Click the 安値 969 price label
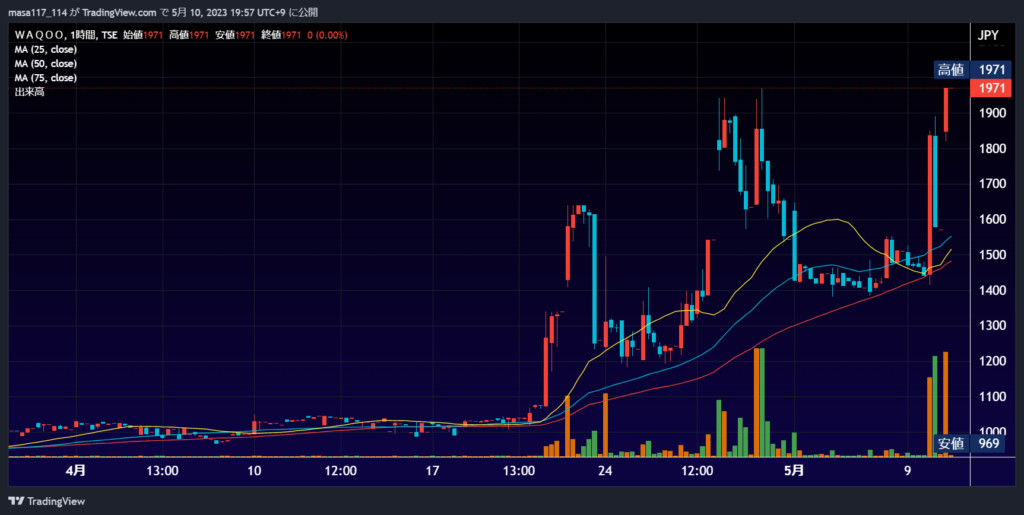The width and height of the screenshot is (1024, 515). 970,444
